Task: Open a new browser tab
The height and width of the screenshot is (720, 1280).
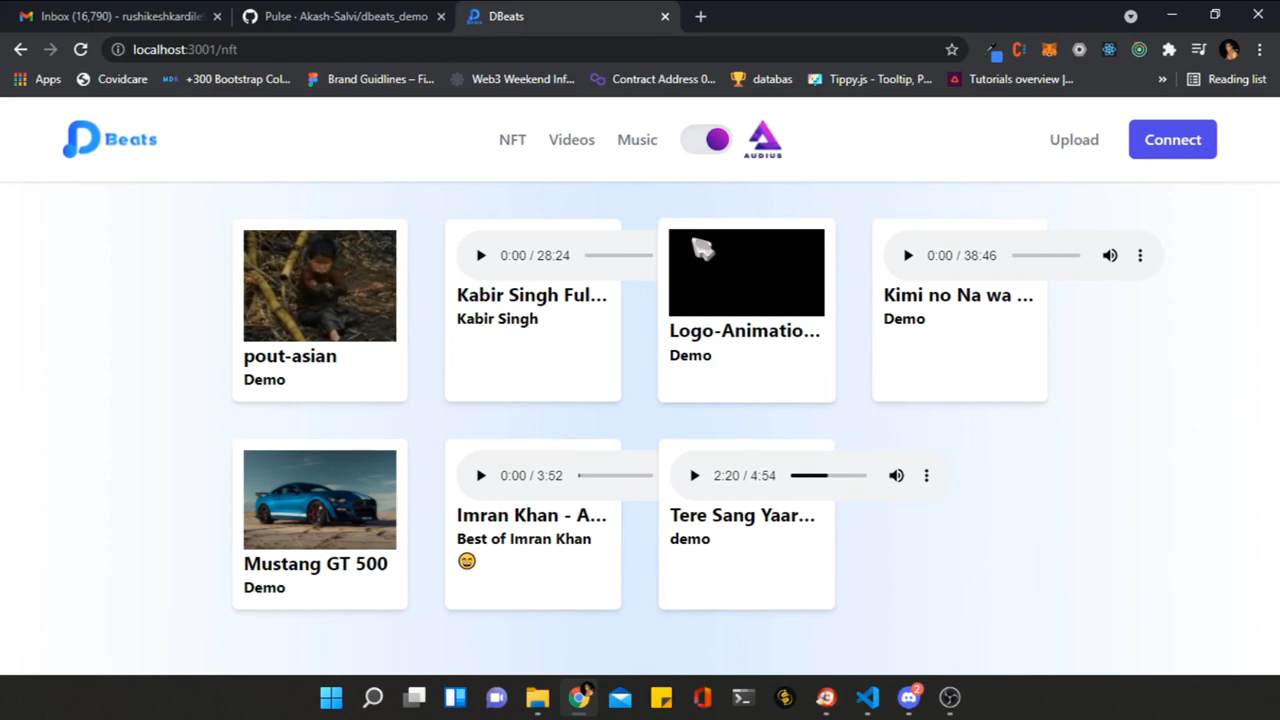Action: 700,17
